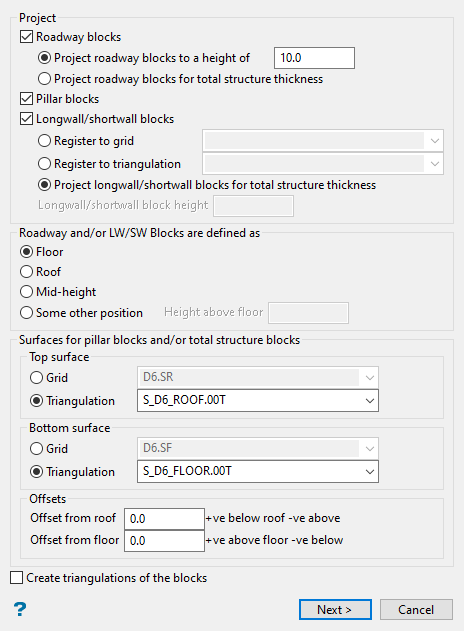Uncheck the Roadway blocks checkbox
The height and width of the screenshot is (631, 464).
point(26,37)
